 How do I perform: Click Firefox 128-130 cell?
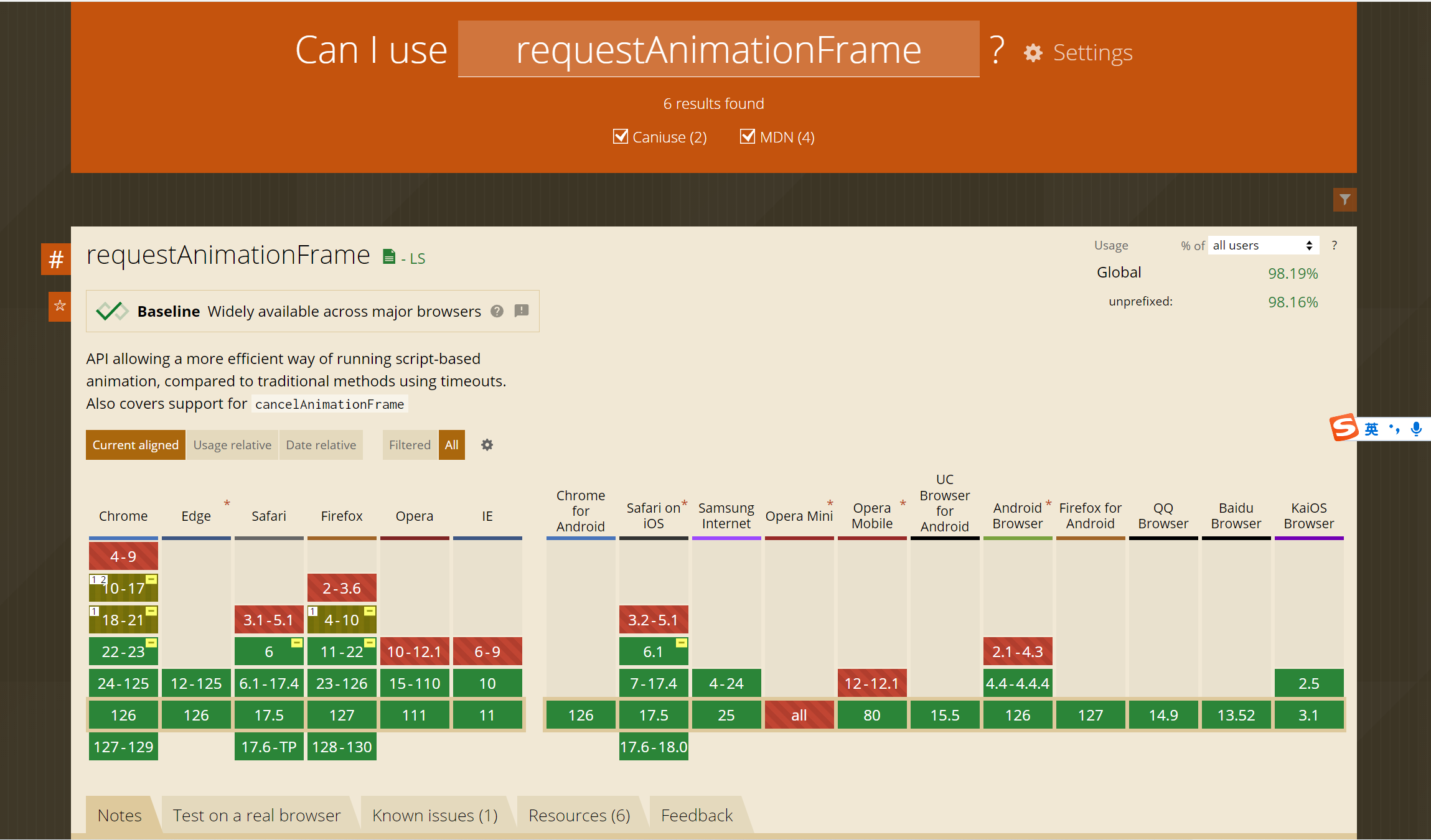[x=342, y=747]
